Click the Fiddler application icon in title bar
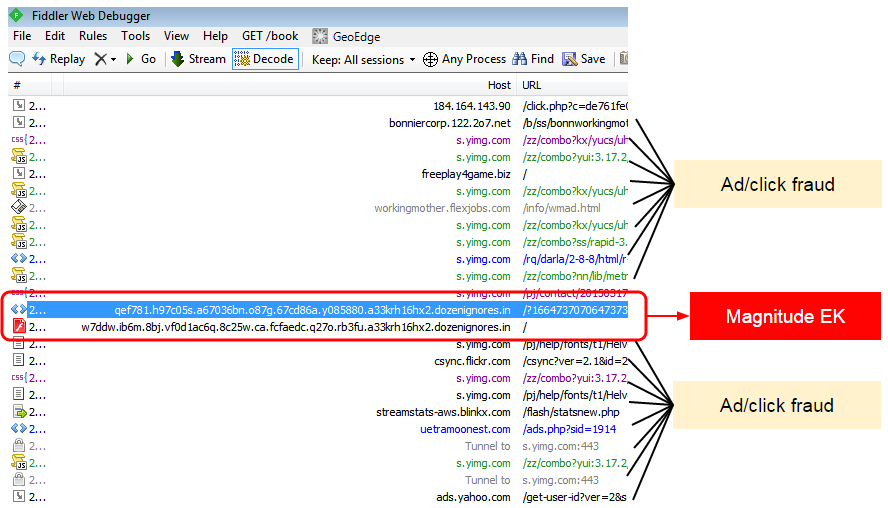This screenshot has height=508, width=888. 17,15
